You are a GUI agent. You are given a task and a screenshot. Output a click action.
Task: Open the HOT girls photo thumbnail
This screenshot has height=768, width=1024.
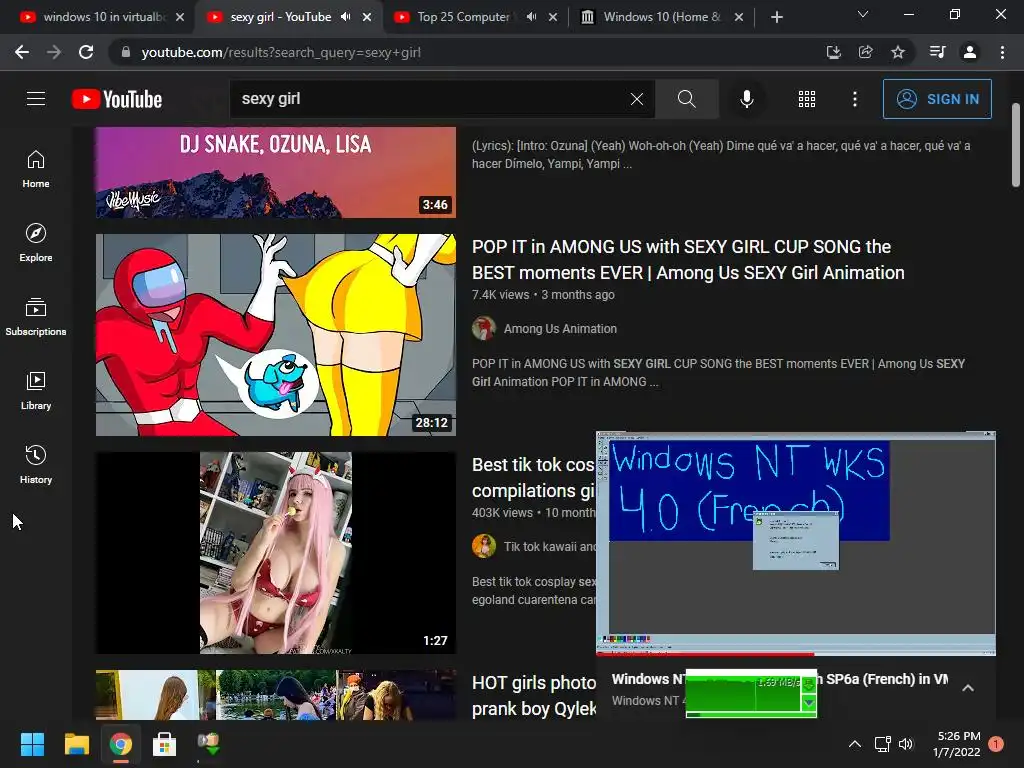click(276, 695)
